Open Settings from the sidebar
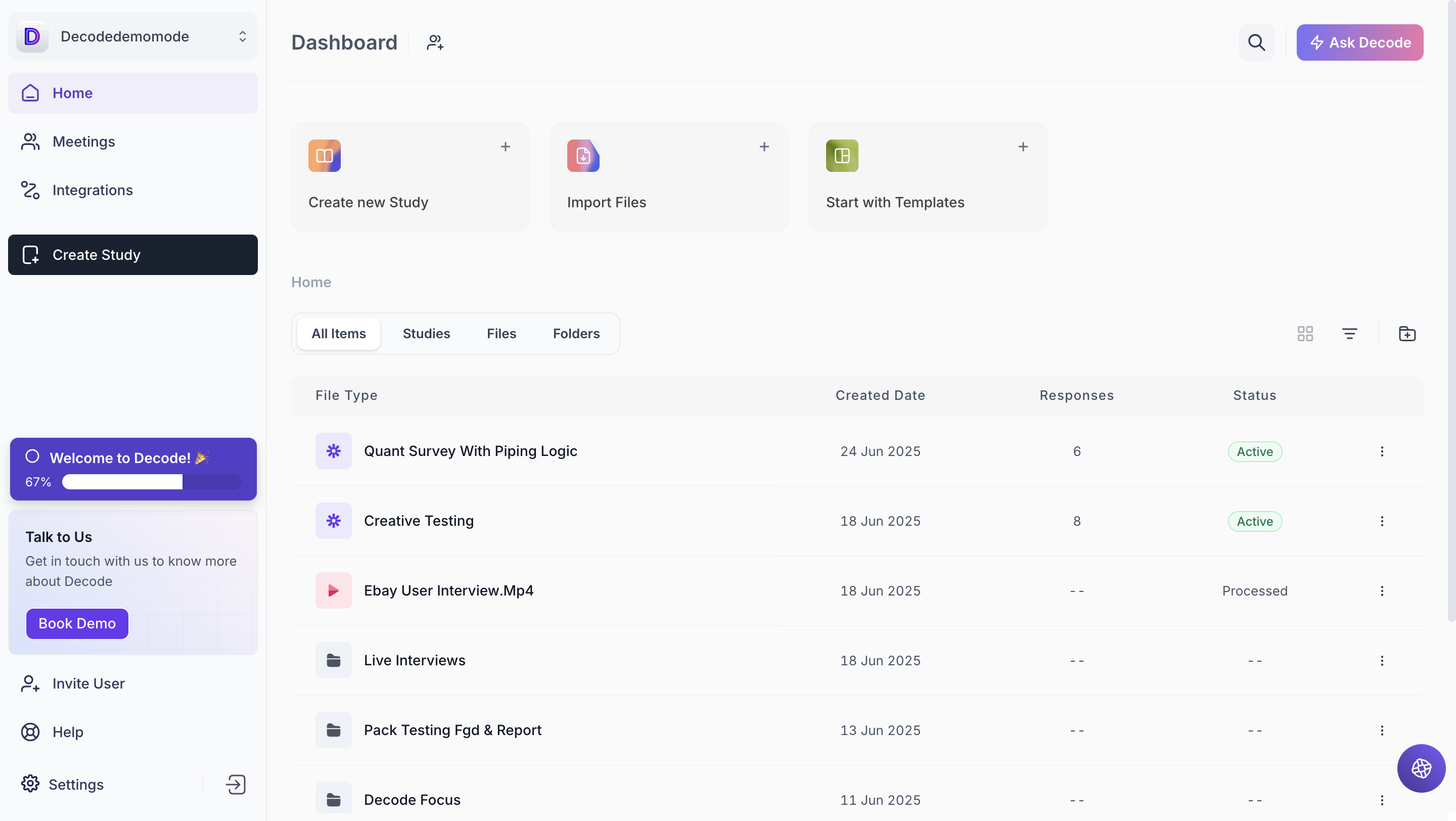The height and width of the screenshot is (821, 1456). click(x=62, y=785)
